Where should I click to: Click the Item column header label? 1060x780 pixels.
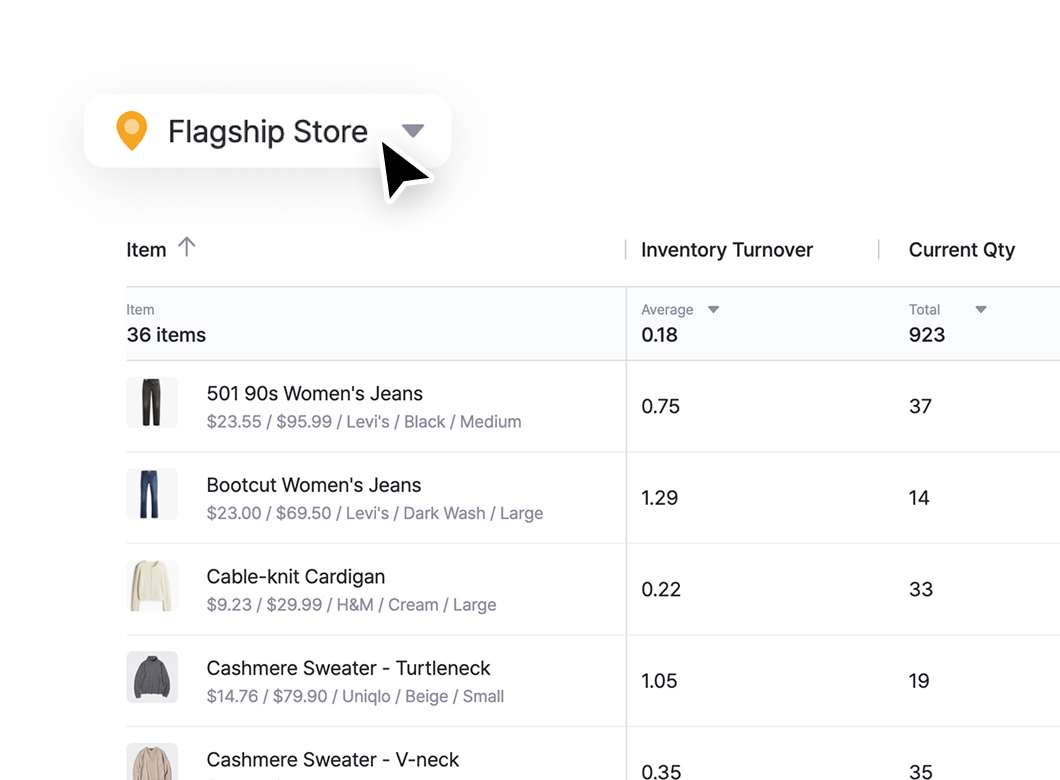coord(146,250)
